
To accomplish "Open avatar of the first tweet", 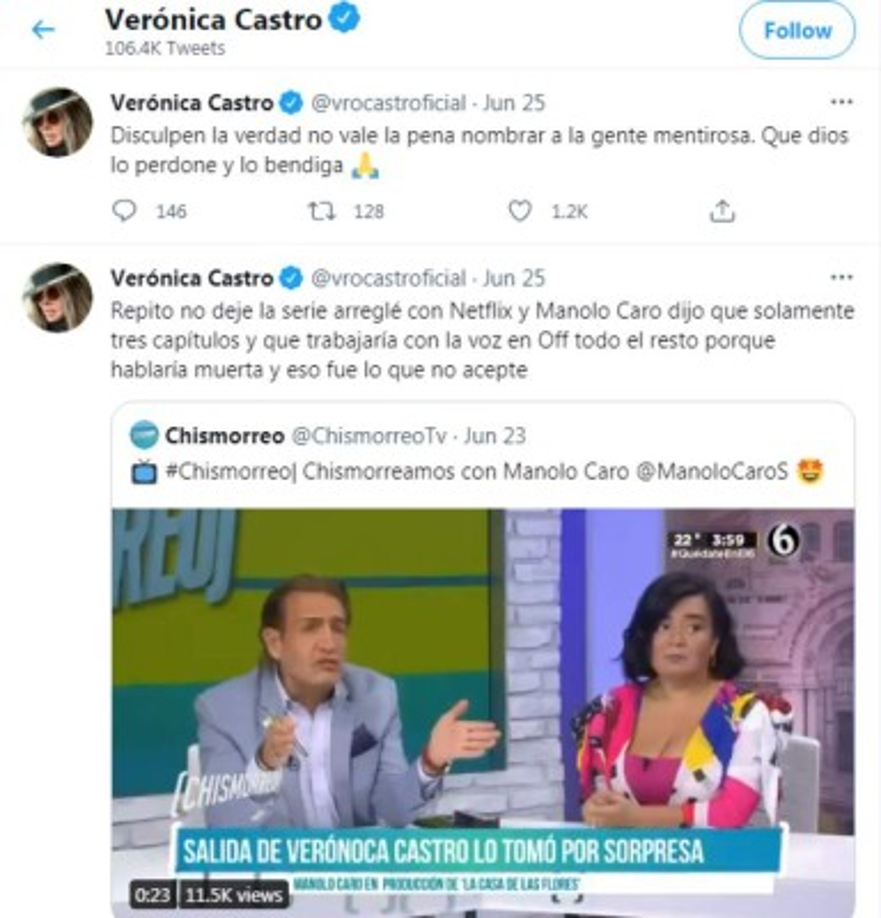I will pyautogui.click(x=57, y=122).
